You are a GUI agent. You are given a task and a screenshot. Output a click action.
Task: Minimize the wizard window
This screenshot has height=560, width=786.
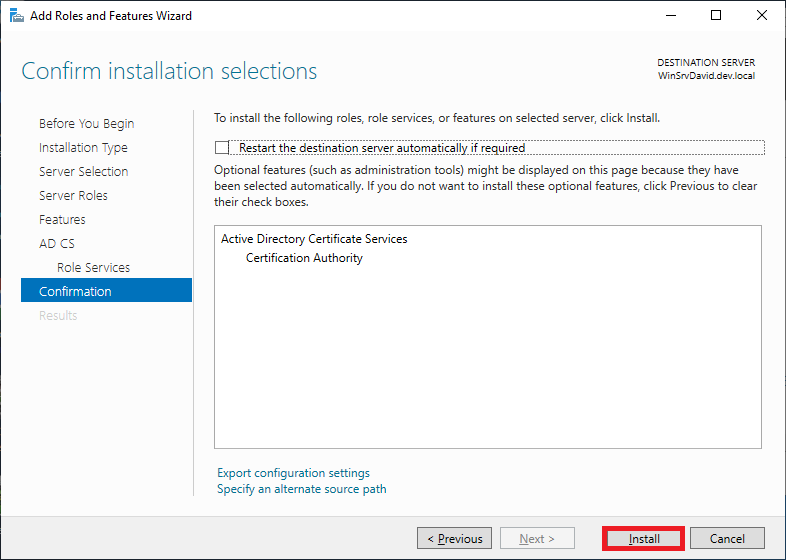click(x=671, y=16)
